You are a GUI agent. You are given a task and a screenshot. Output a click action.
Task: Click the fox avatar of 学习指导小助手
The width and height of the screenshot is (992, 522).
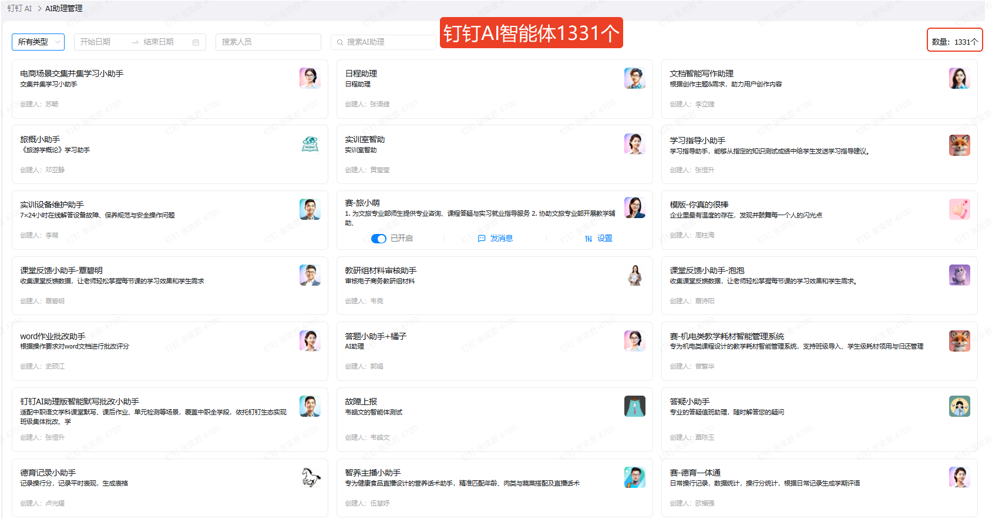[x=959, y=145]
